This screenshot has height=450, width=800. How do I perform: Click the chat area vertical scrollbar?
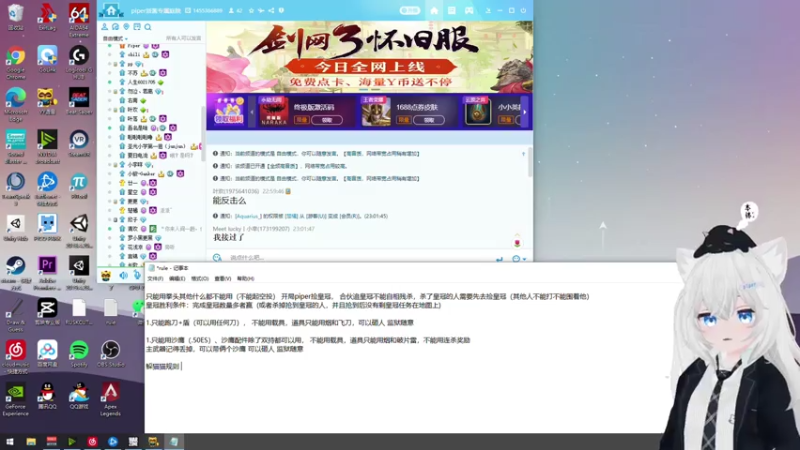pyautogui.click(x=530, y=163)
